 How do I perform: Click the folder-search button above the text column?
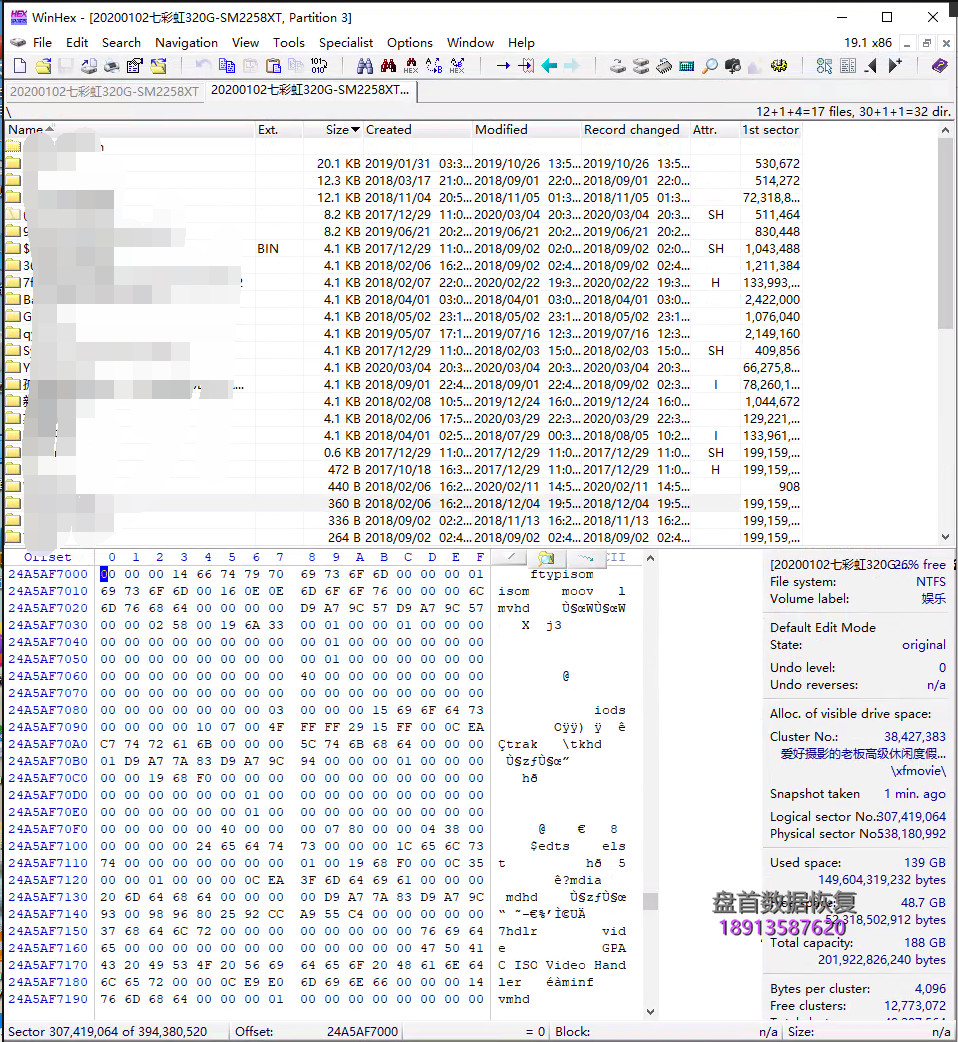(546, 558)
